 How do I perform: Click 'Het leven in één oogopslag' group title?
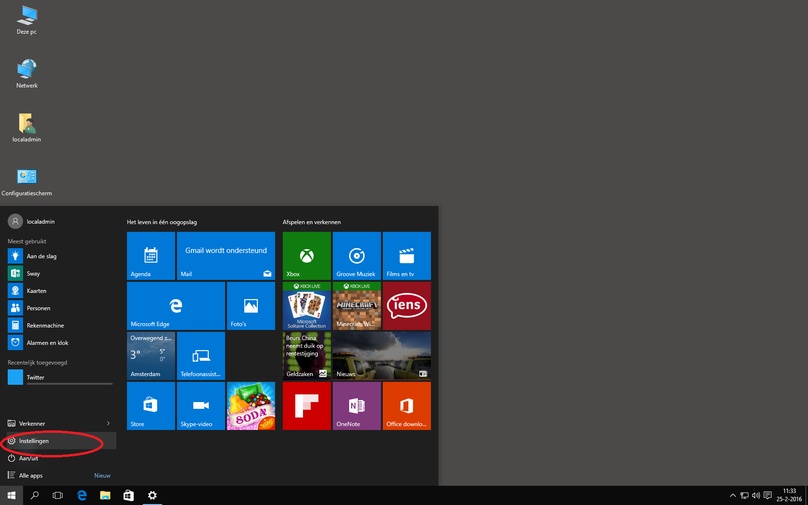[162, 222]
